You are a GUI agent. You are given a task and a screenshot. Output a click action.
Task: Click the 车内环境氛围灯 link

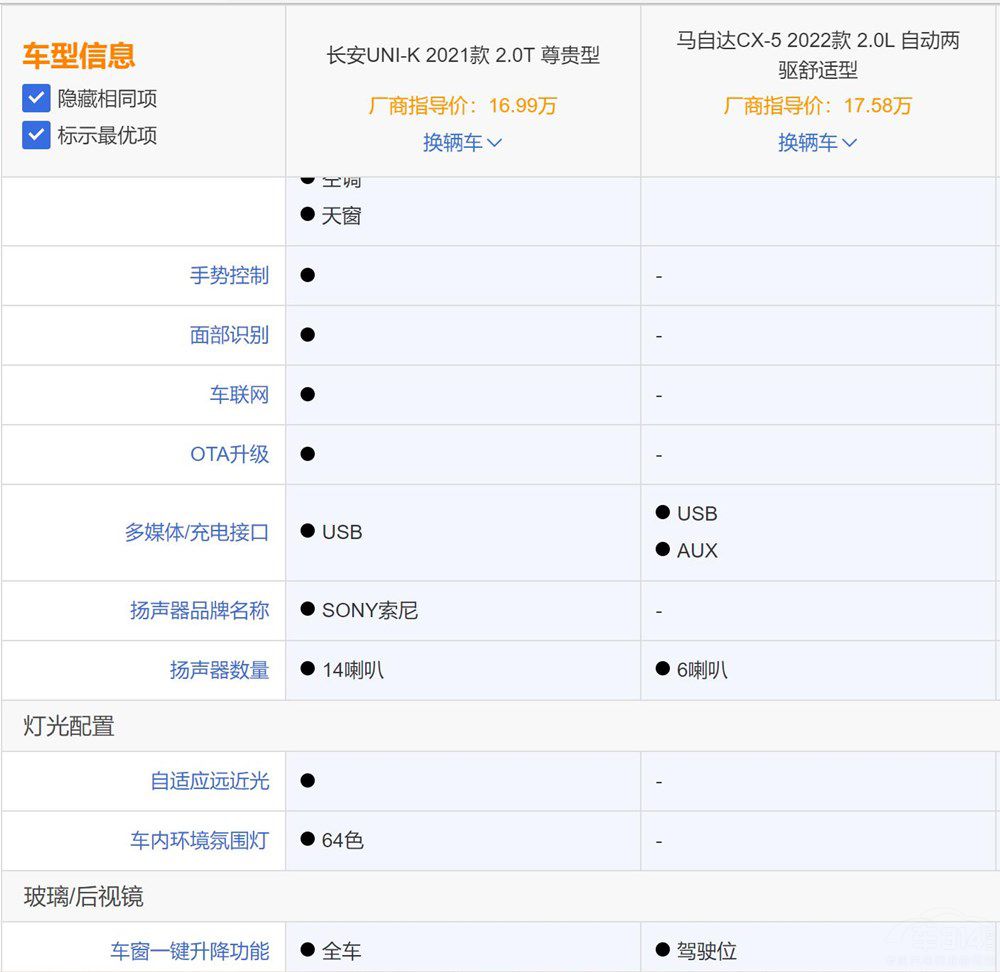tap(199, 840)
